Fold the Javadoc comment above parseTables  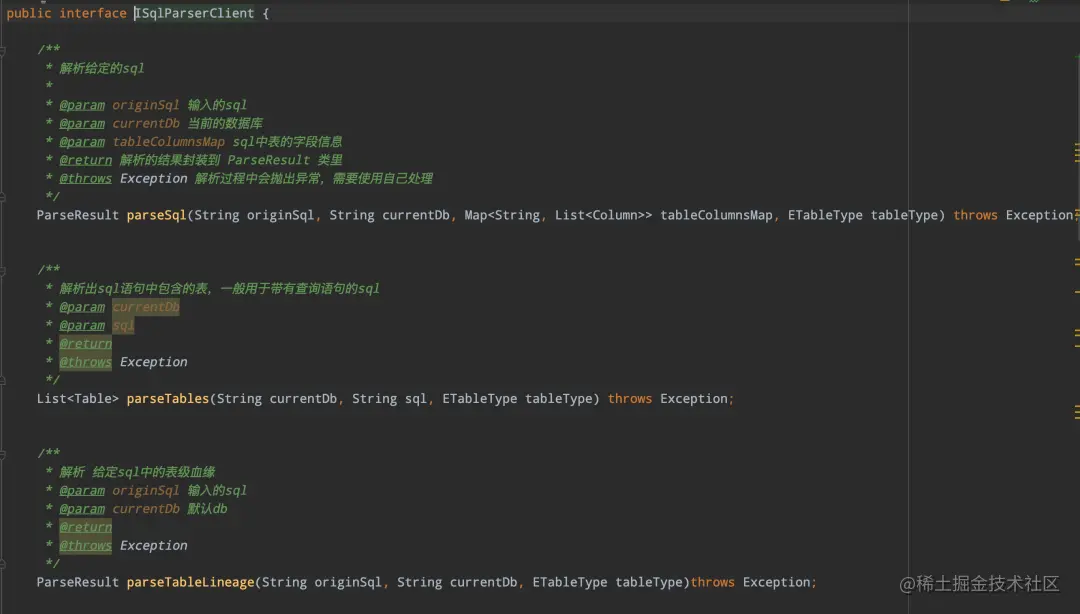pos(4,270)
